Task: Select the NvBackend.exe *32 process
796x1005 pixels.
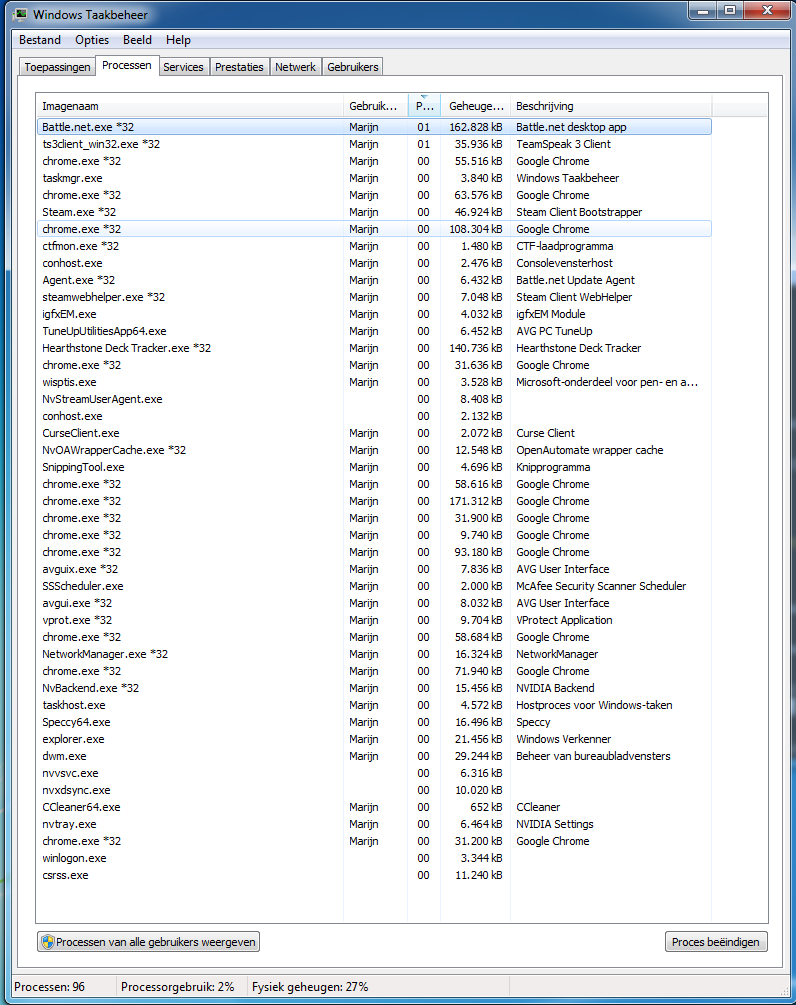Action: 374,688
